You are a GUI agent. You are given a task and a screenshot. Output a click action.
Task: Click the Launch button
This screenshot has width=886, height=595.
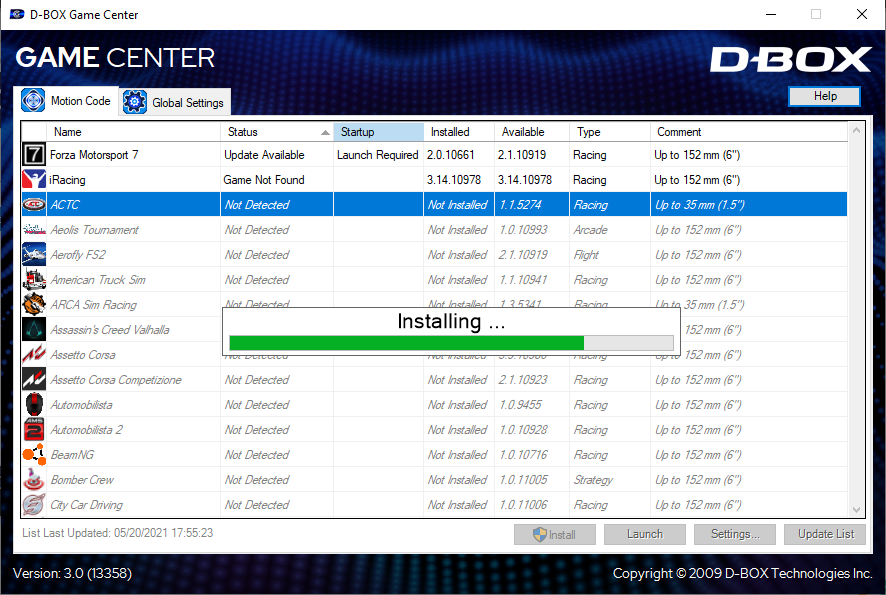click(644, 534)
